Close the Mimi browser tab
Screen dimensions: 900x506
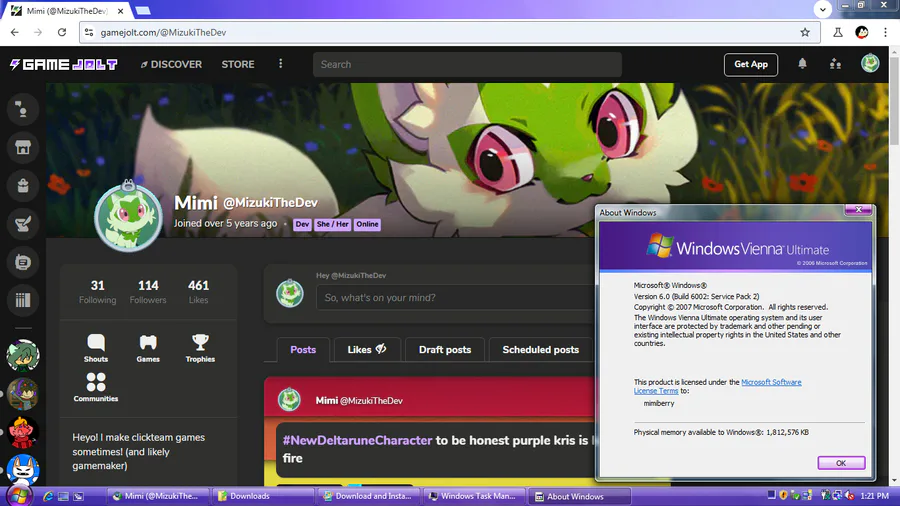(x=121, y=11)
